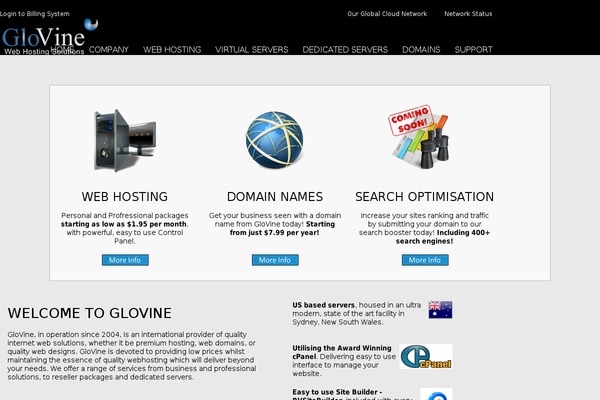The height and width of the screenshot is (400, 600).
Task: Open the Virtual Servers menu
Action: pos(252,50)
